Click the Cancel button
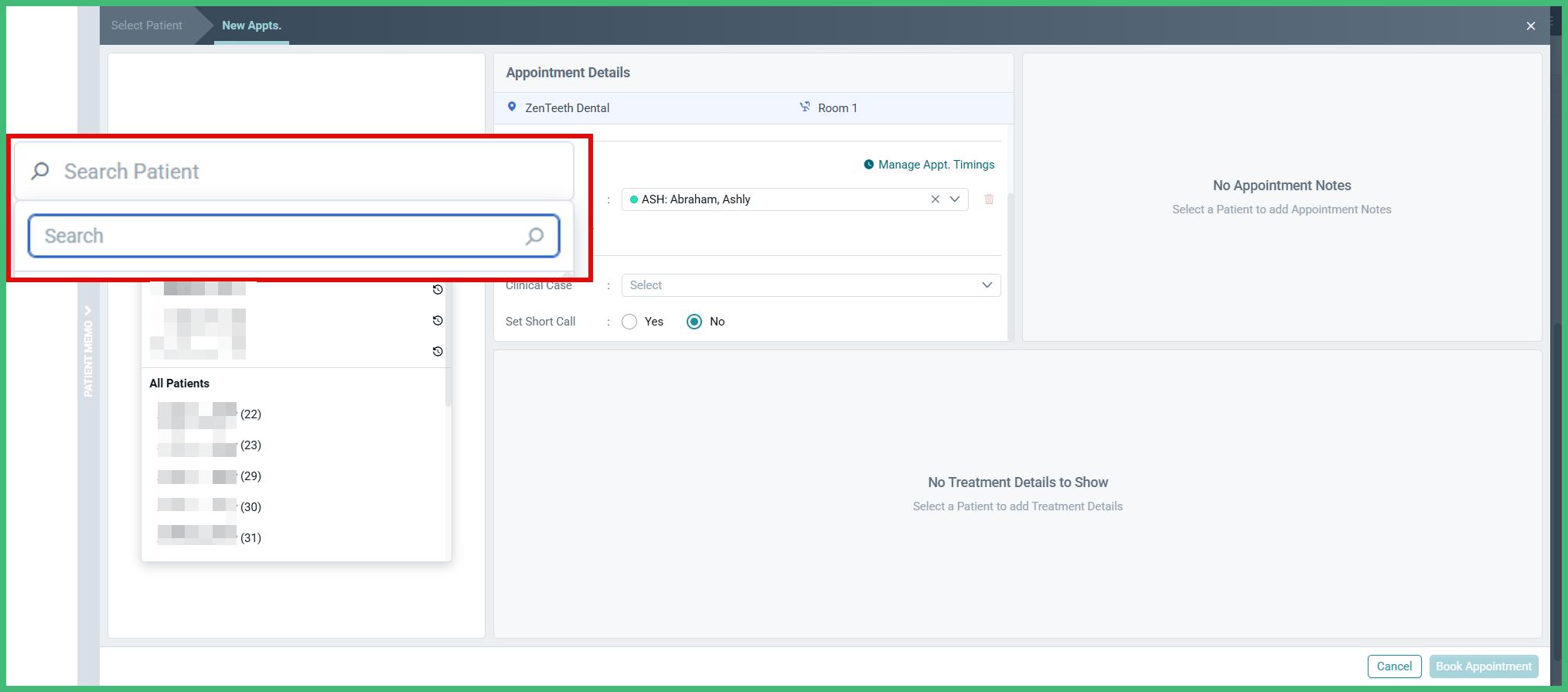The width and height of the screenshot is (1568, 692). (1394, 666)
